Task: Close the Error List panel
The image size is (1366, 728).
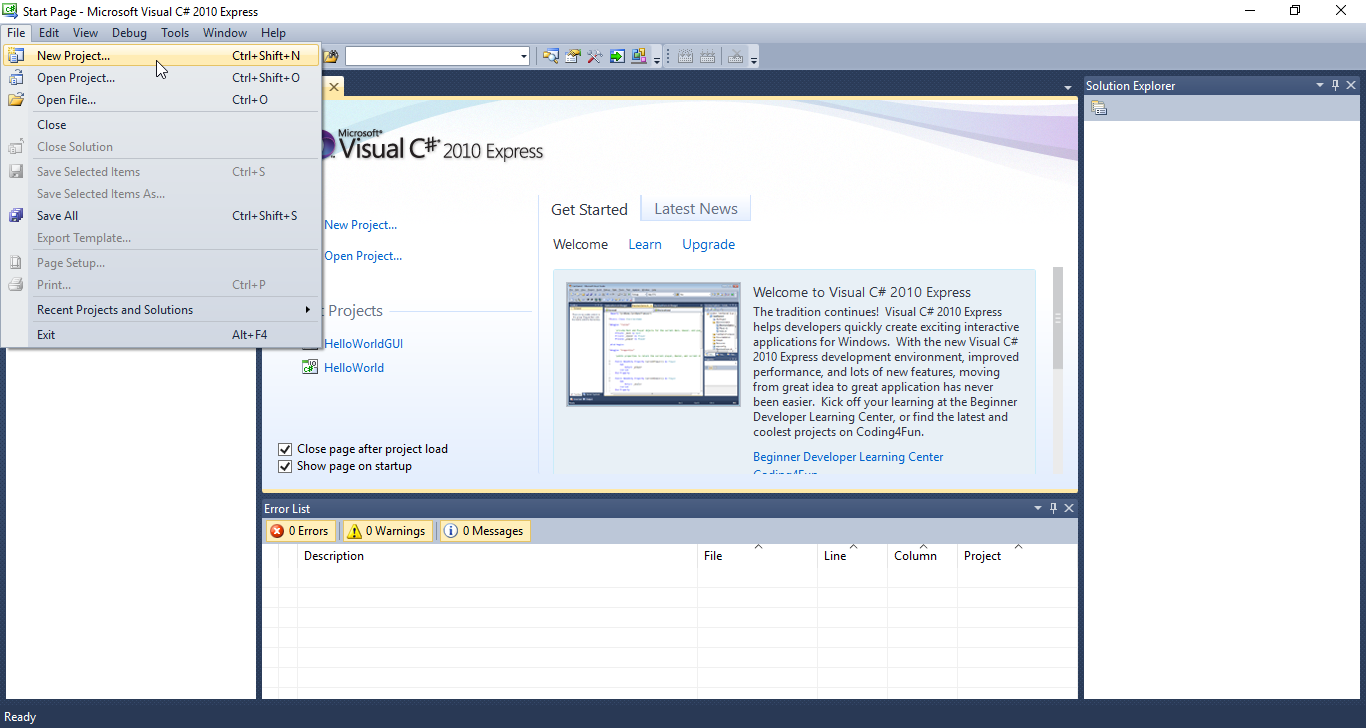Action: (1069, 508)
